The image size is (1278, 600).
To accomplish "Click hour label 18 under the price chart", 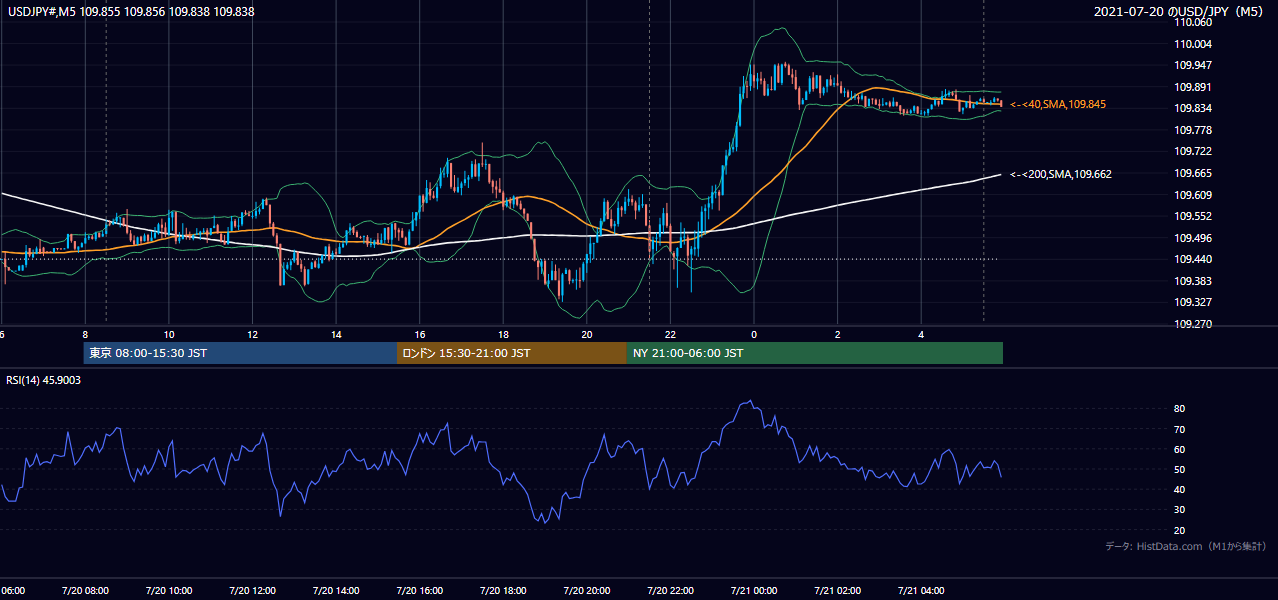I will click(503, 334).
